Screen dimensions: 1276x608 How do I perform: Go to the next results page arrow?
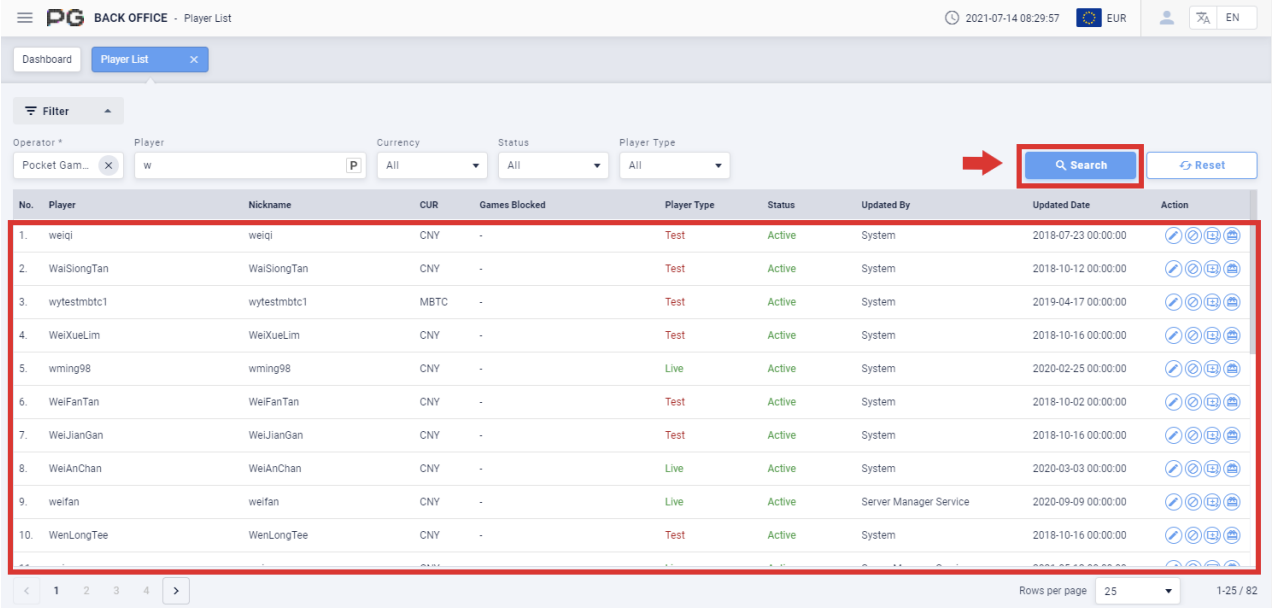[x=176, y=591]
